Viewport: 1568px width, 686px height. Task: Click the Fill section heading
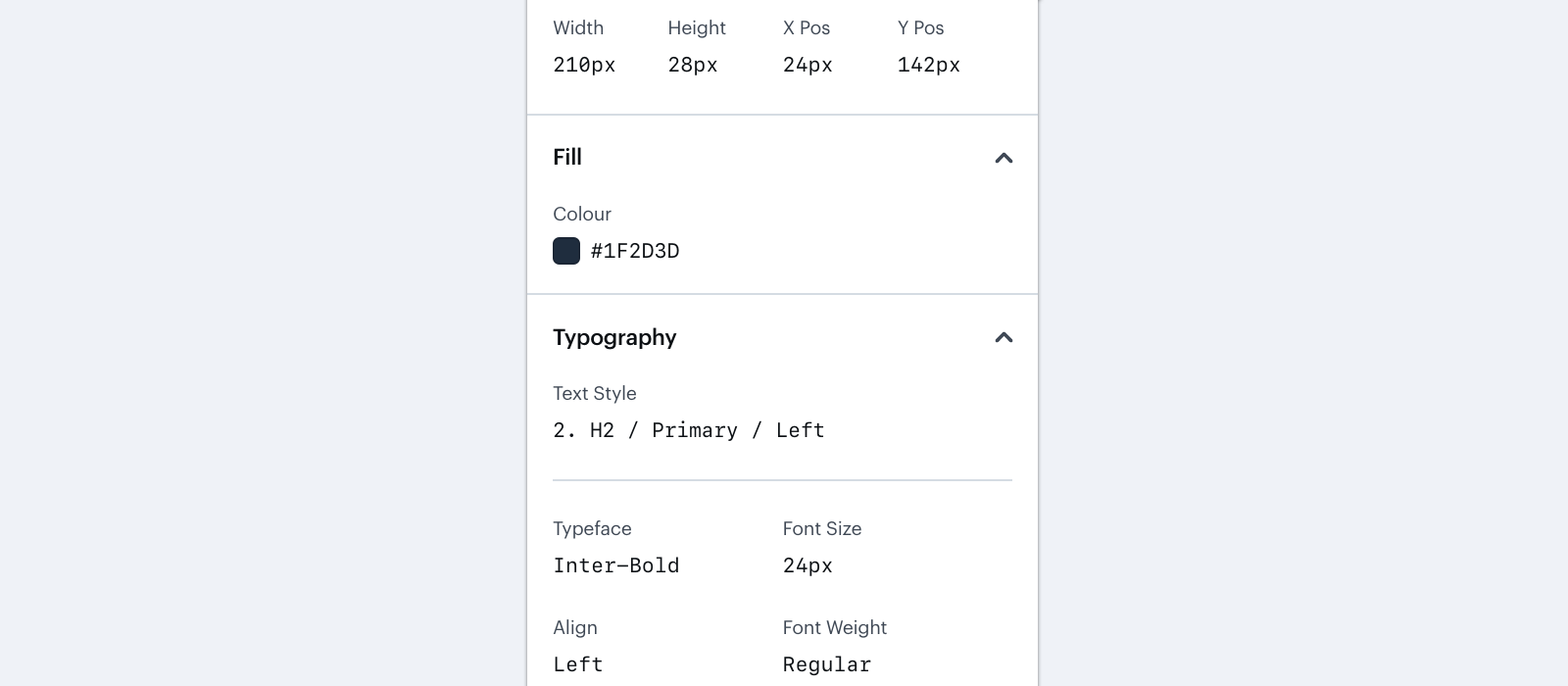click(568, 157)
